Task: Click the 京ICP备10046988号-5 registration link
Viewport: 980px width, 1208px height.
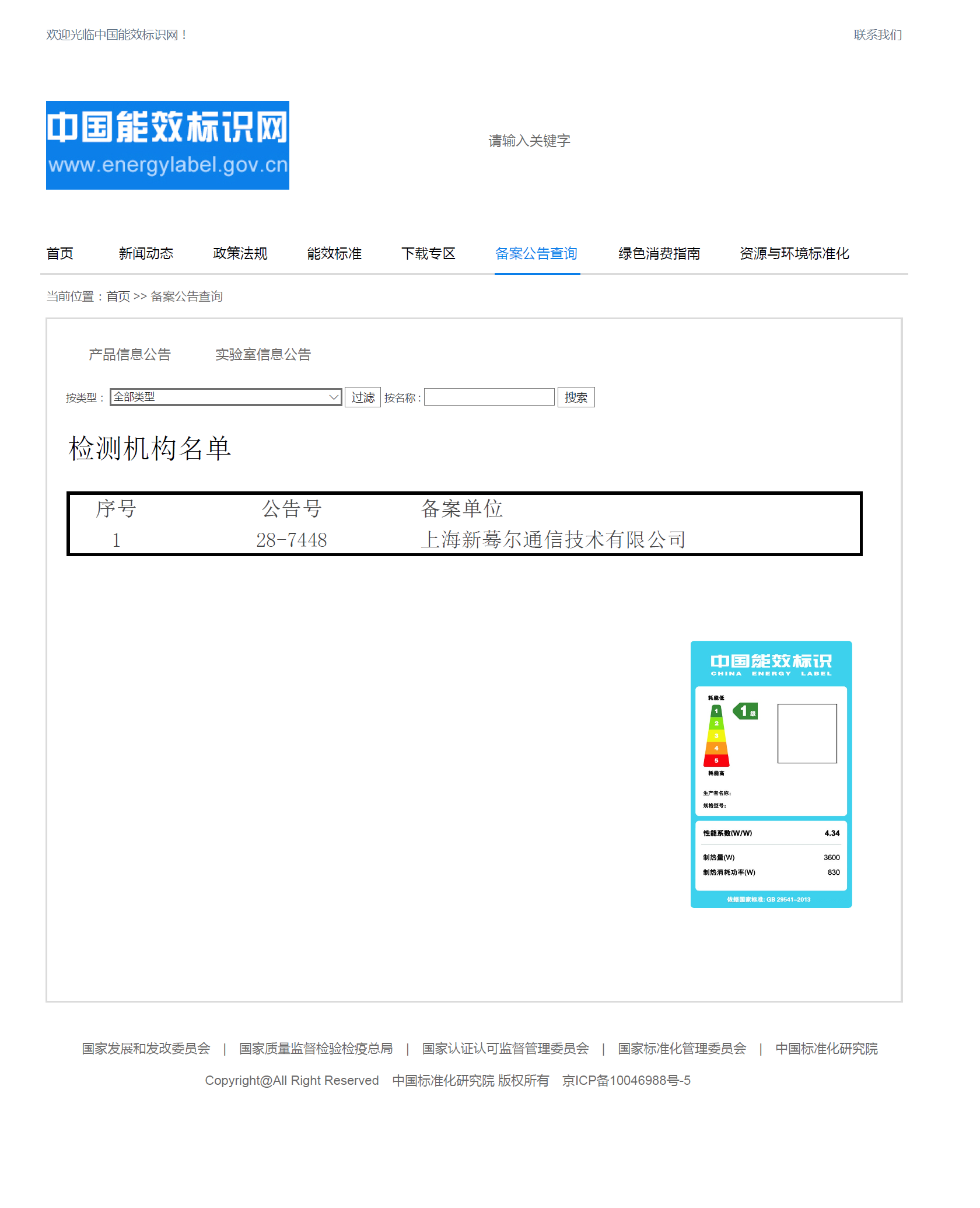Action: (626, 1080)
